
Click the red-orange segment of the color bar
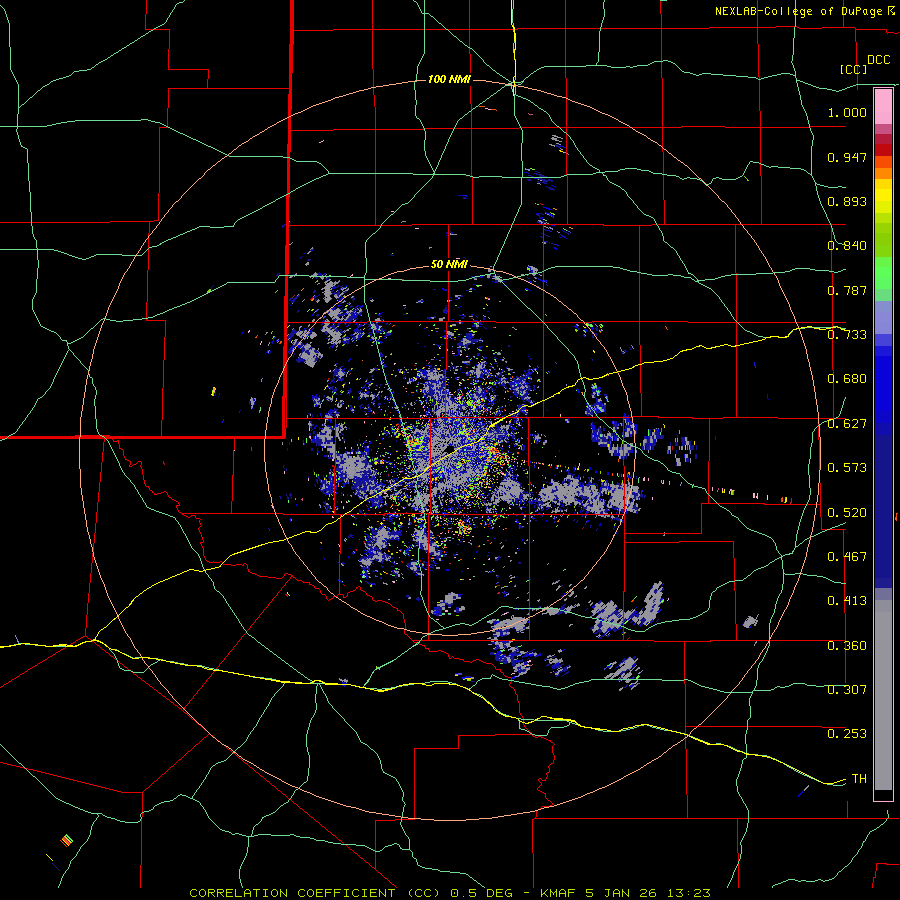pyautogui.click(x=883, y=161)
